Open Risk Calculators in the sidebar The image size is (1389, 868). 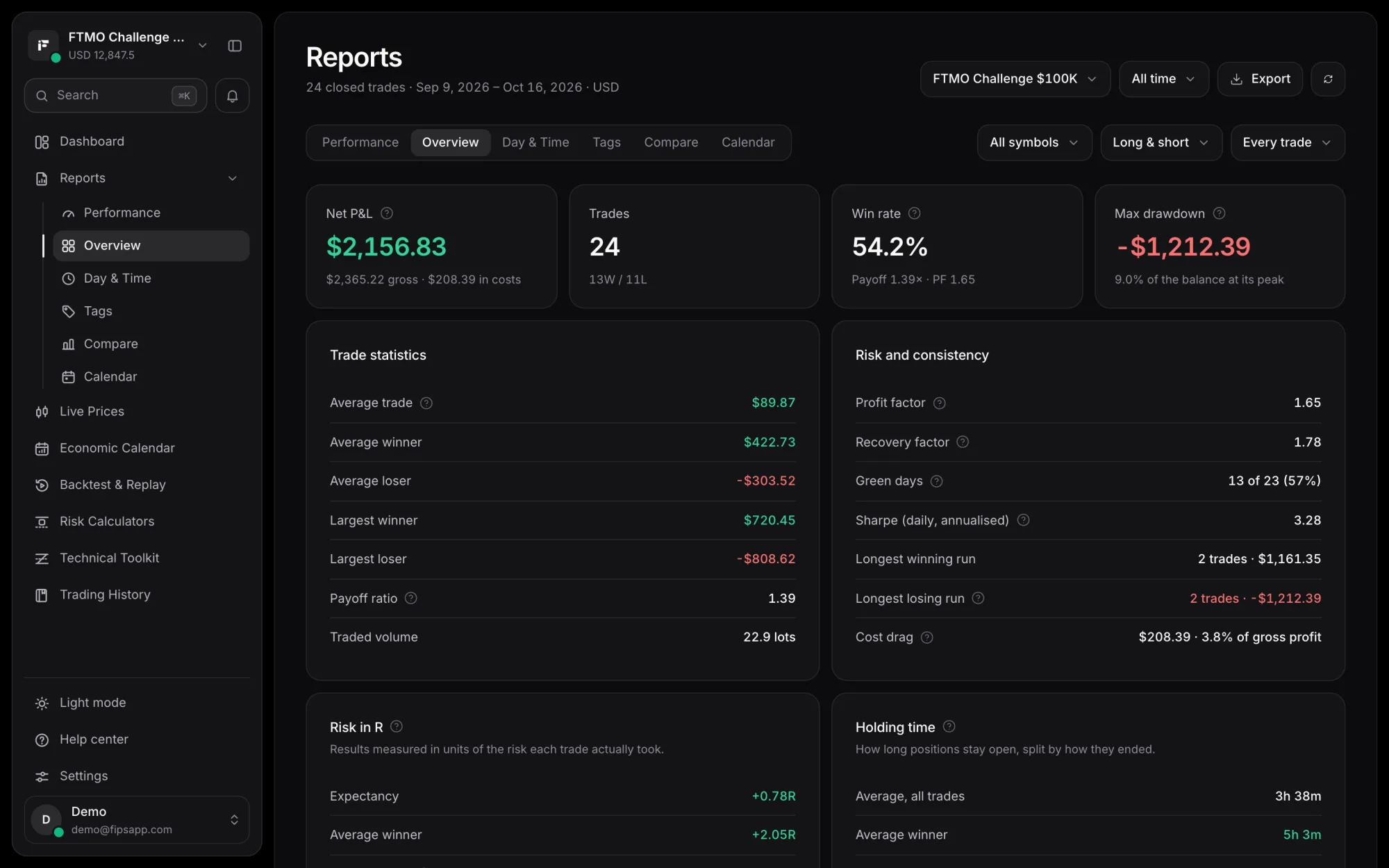click(x=137, y=521)
